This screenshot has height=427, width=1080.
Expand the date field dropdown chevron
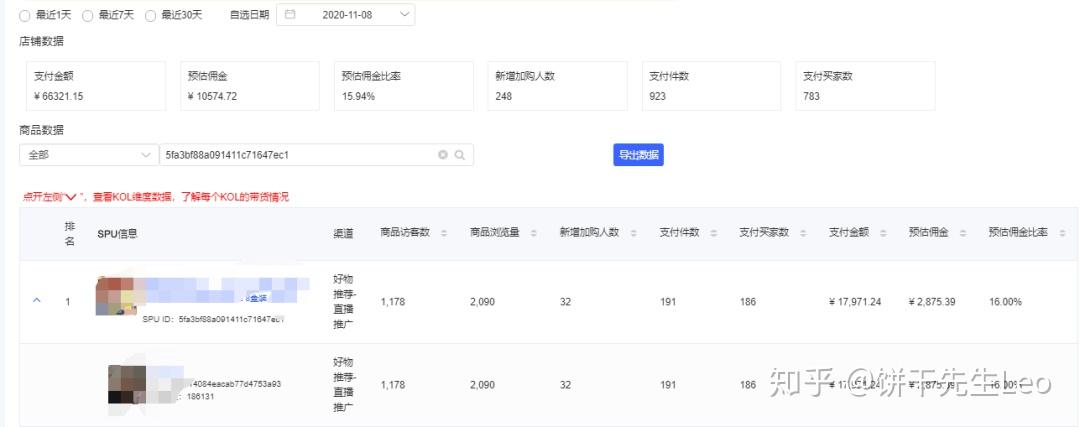coord(403,14)
